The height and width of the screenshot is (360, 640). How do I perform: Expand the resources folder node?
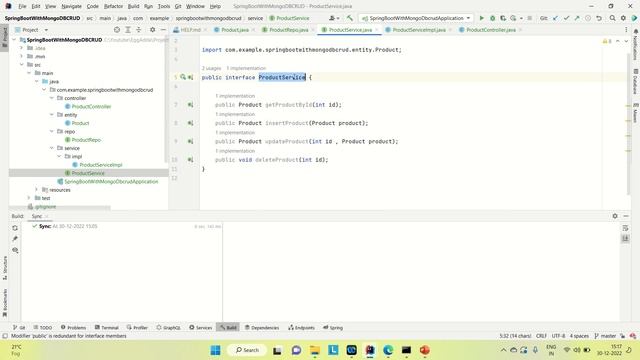36,189
